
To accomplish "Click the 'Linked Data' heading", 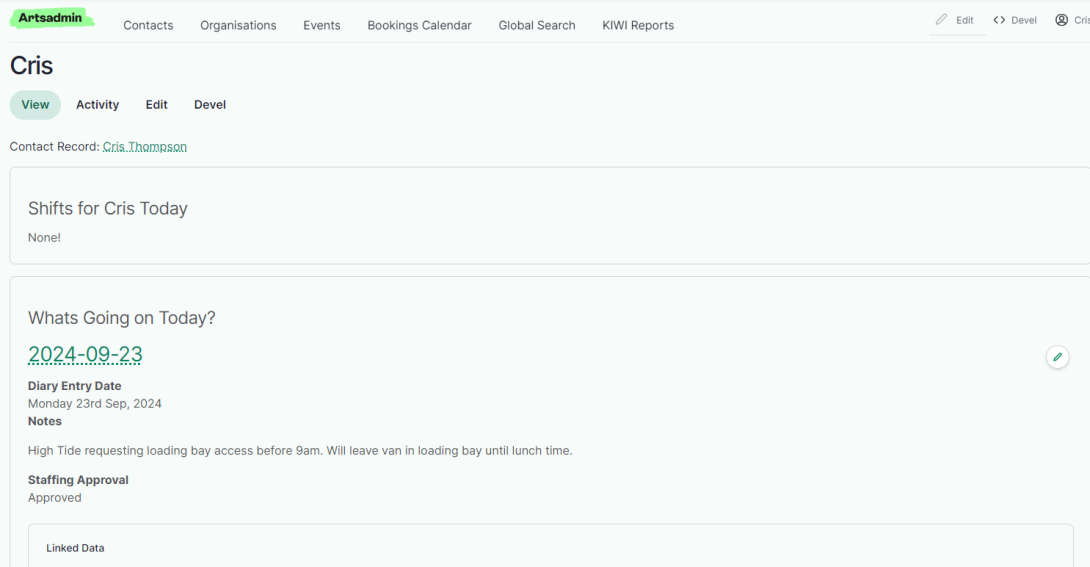I will tap(75, 548).
